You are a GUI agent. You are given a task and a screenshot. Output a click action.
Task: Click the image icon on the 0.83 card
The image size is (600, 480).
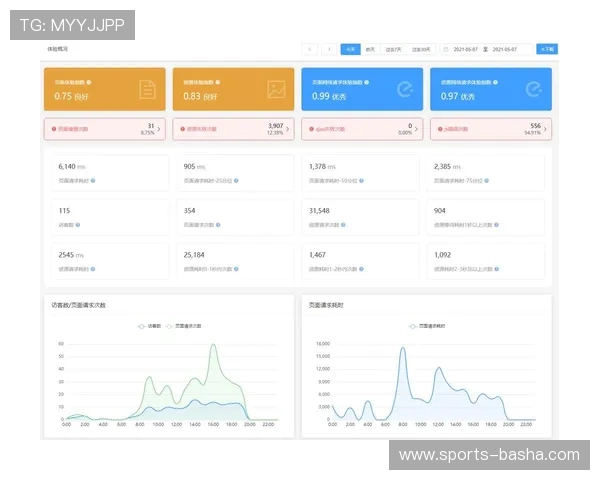276,90
